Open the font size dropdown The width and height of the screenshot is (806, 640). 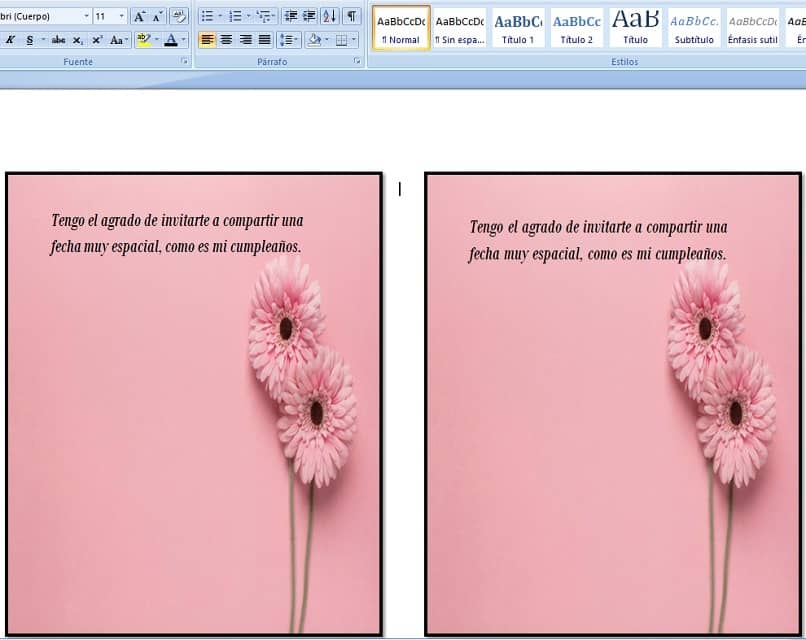[x=121, y=15]
